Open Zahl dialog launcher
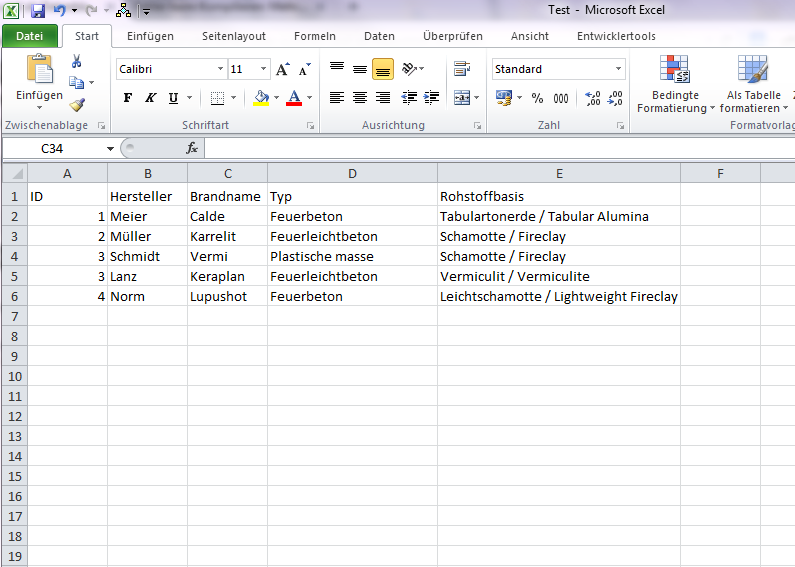This screenshot has width=795, height=567. [620, 126]
